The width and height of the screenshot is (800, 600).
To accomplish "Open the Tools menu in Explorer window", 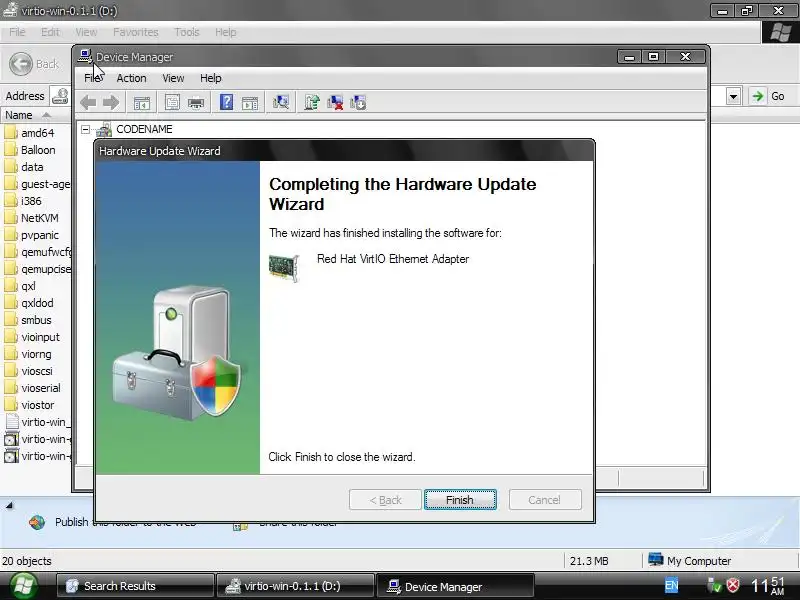I will tap(187, 32).
